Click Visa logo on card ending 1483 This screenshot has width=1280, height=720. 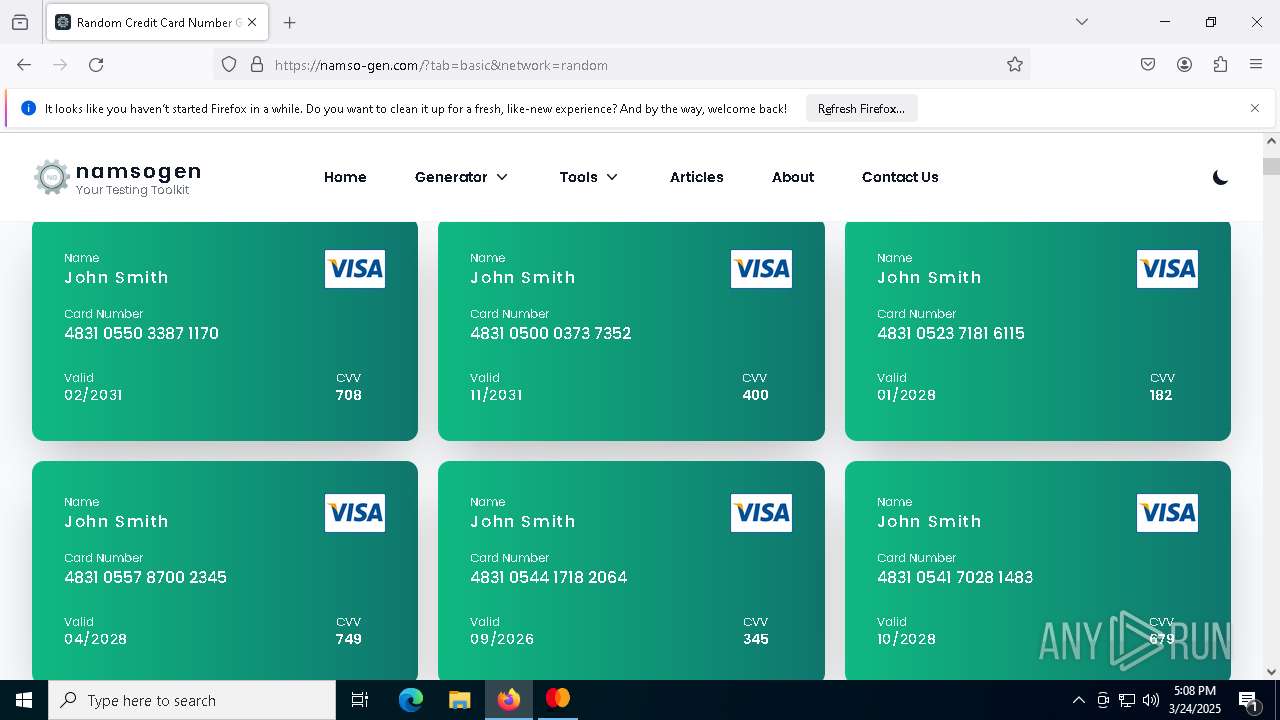tap(1167, 513)
